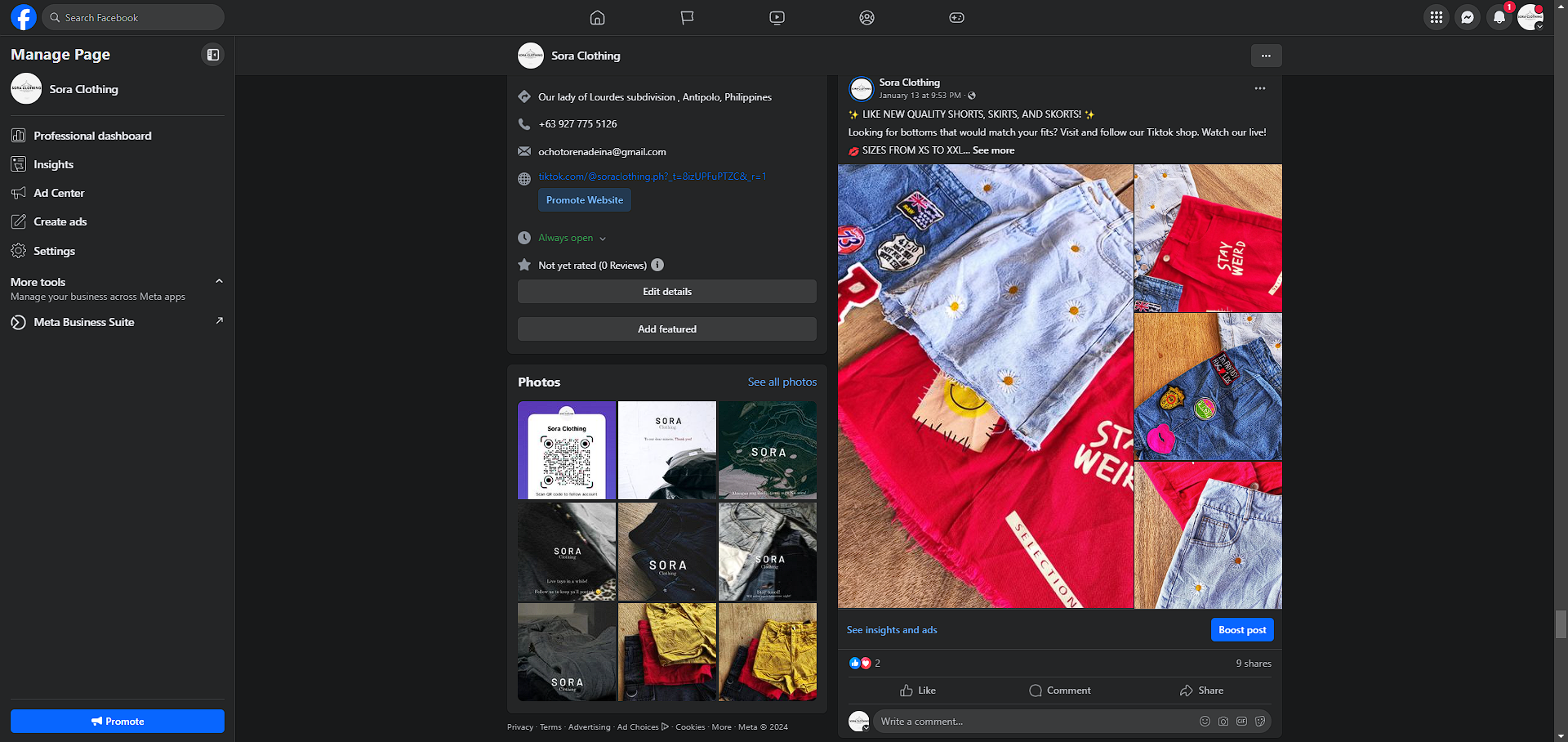Click the GIF icon in comment box
Viewport: 1568px width, 742px height.
[1242, 722]
